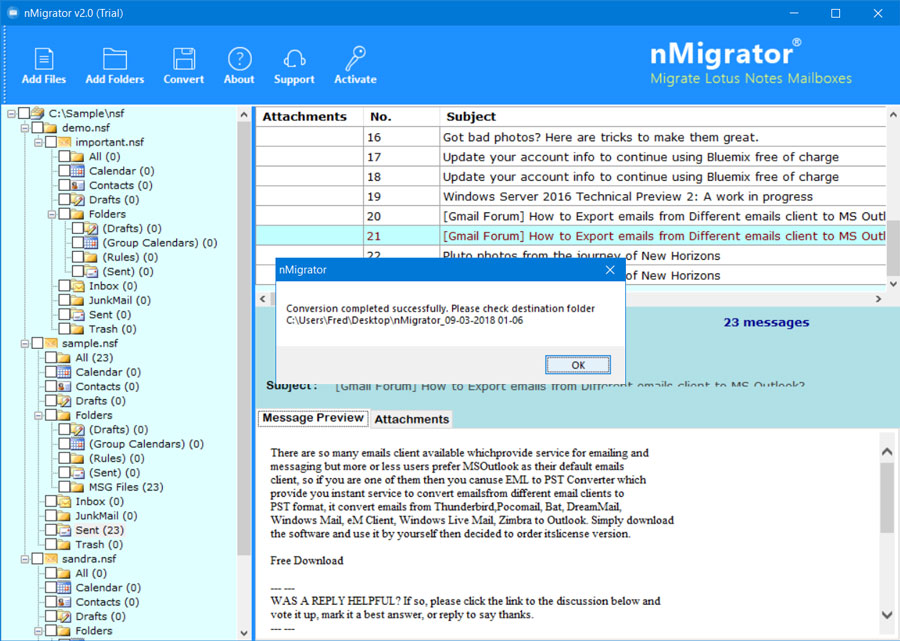Screen dimensions: 900x641
Task: Collapse the demo.nsf tree node
Action: pyautogui.click(x=25, y=128)
